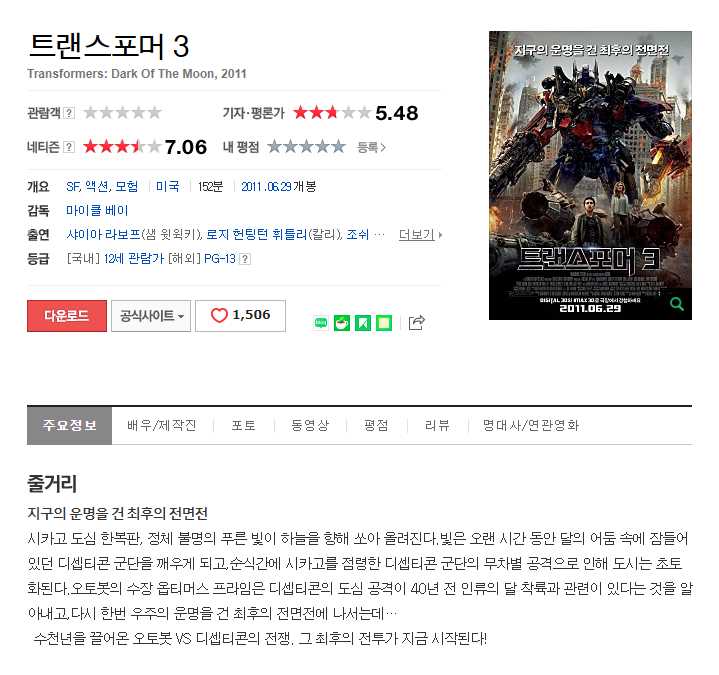Share via the green cafe cup icon
Viewport: 719px width, 675px height.
click(342, 323)
